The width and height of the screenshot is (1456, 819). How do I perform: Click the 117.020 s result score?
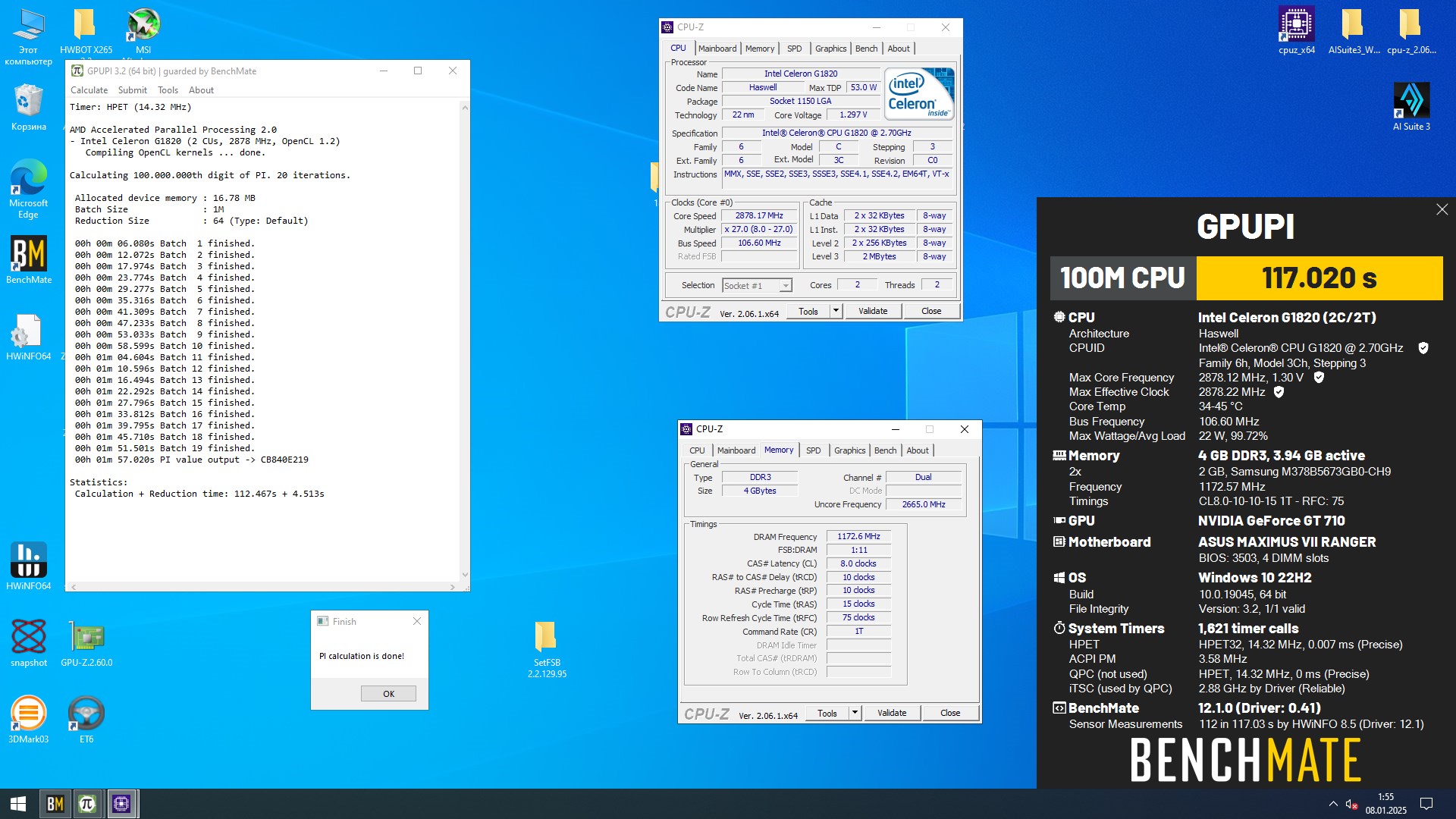coord(1319,278)
